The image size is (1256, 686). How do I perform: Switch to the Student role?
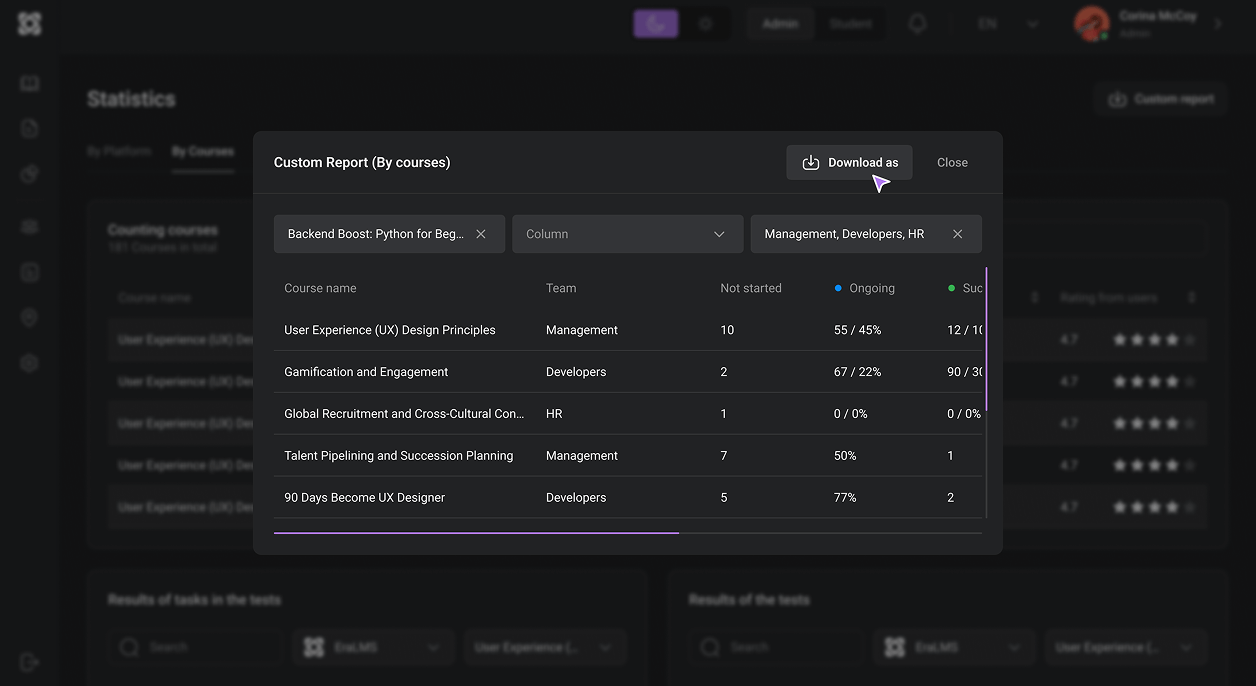[850, 23]
